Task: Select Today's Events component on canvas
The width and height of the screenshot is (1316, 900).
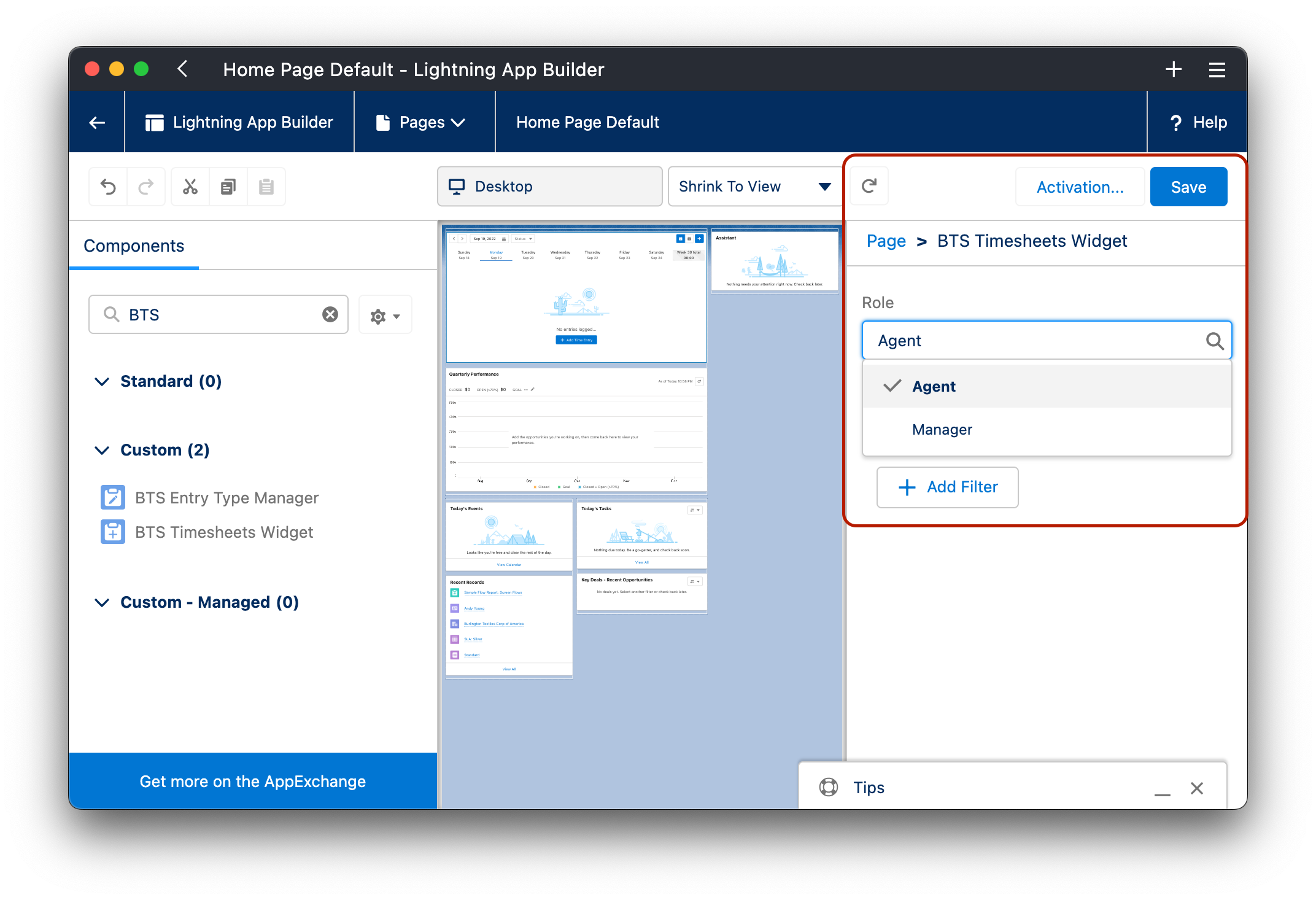Action: pyautogui.click(x=509, y=536)
